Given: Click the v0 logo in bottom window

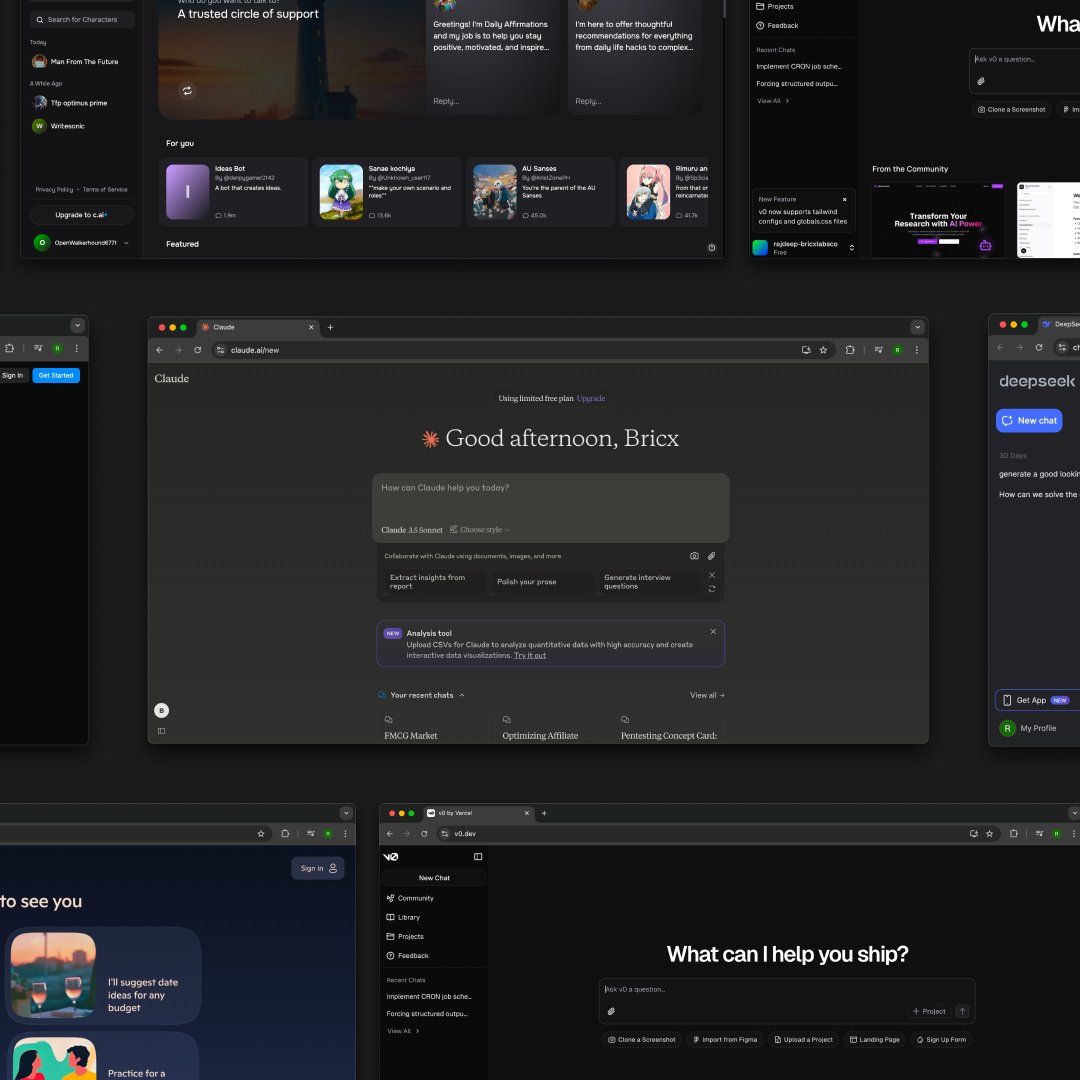Looking at the screenshot, I should 391,857.
